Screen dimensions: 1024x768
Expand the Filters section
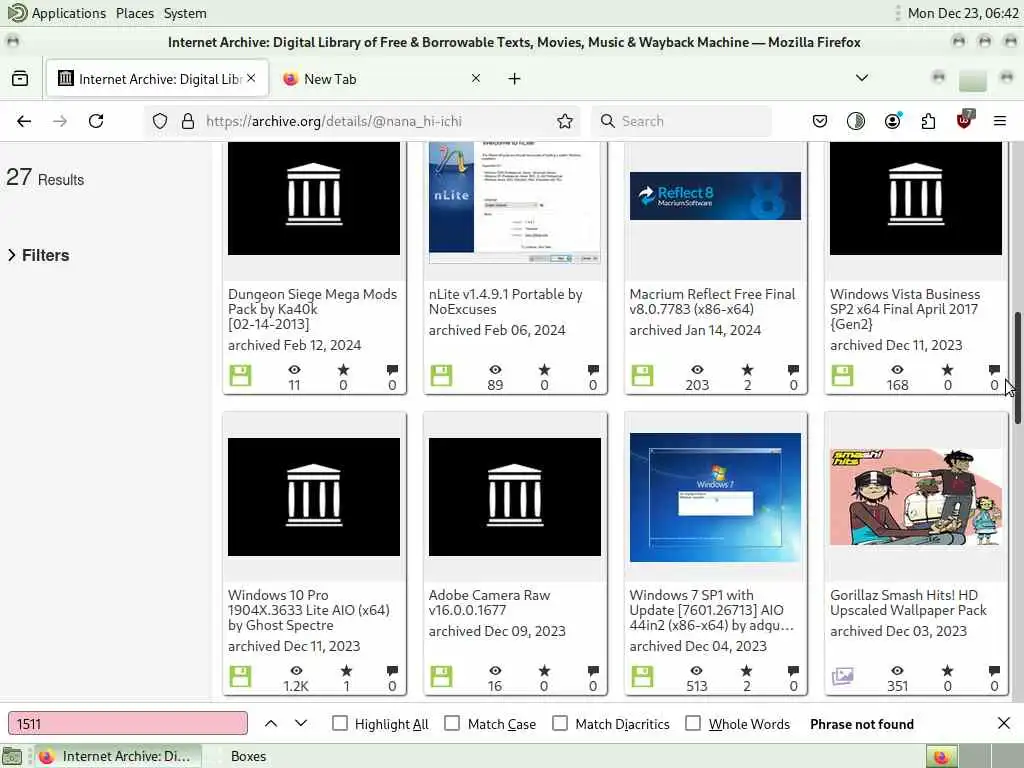[x=39, y=255]
